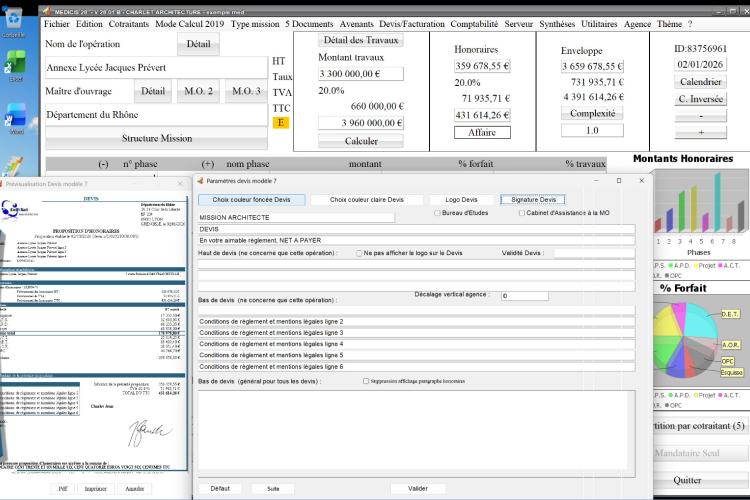
Task: Toggle Suppression affichage paragraphe honoraires checkbox
Action: pyautogui.click(x=366, y=381)
